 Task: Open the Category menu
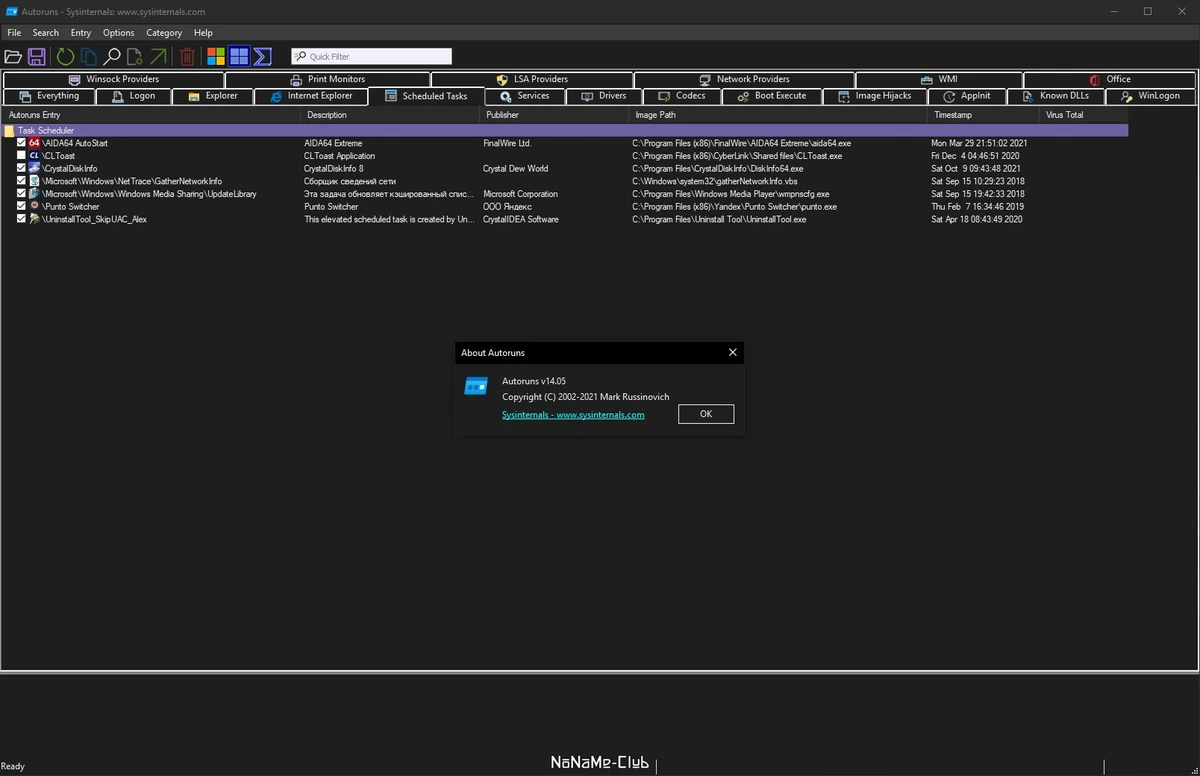click(x=164, y=33)
